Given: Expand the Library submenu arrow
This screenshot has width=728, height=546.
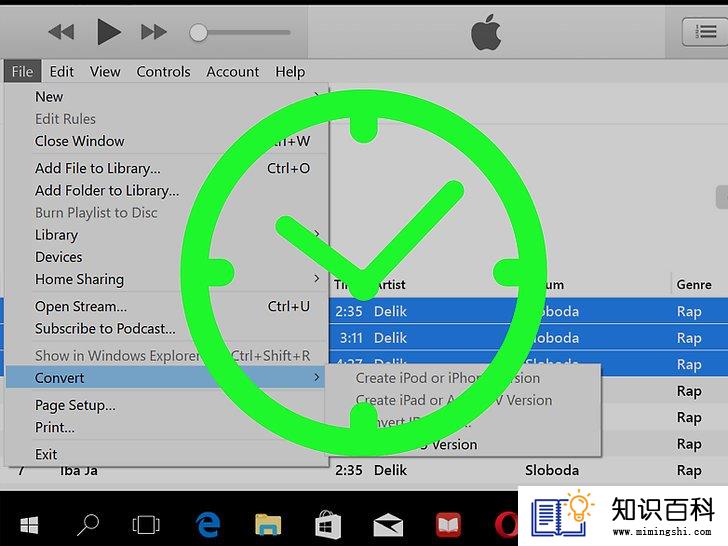Looking at the screenshot, I should click(x=317, y=234).
